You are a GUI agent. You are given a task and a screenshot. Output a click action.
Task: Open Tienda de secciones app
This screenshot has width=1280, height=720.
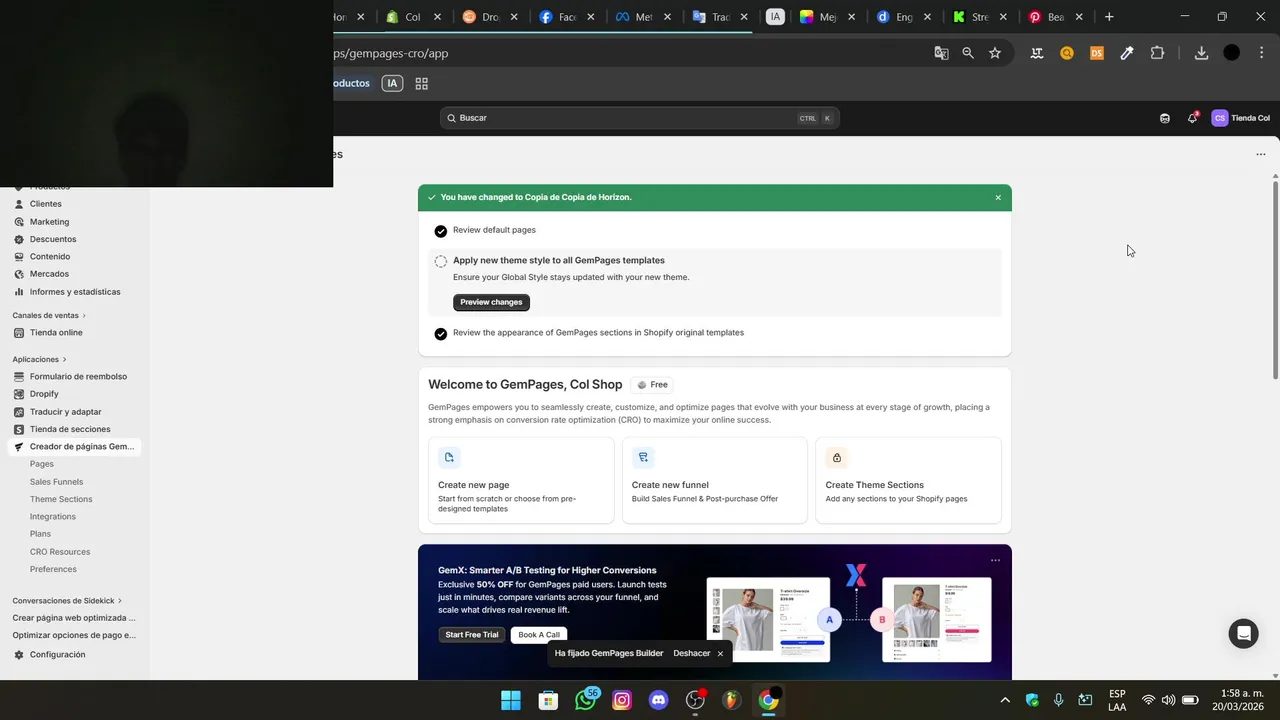[70, 429]
